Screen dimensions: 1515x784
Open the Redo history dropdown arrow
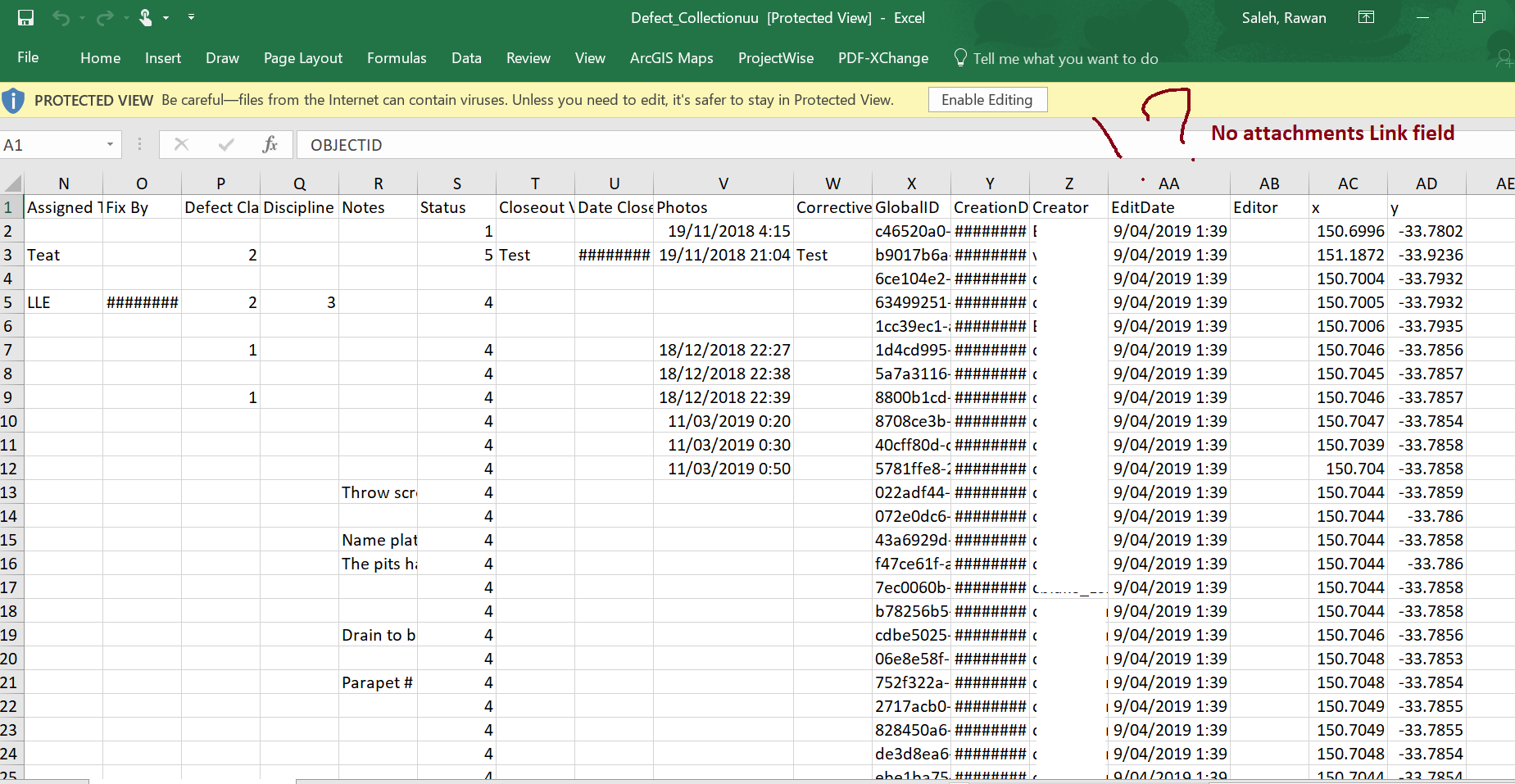click(125, 17)
